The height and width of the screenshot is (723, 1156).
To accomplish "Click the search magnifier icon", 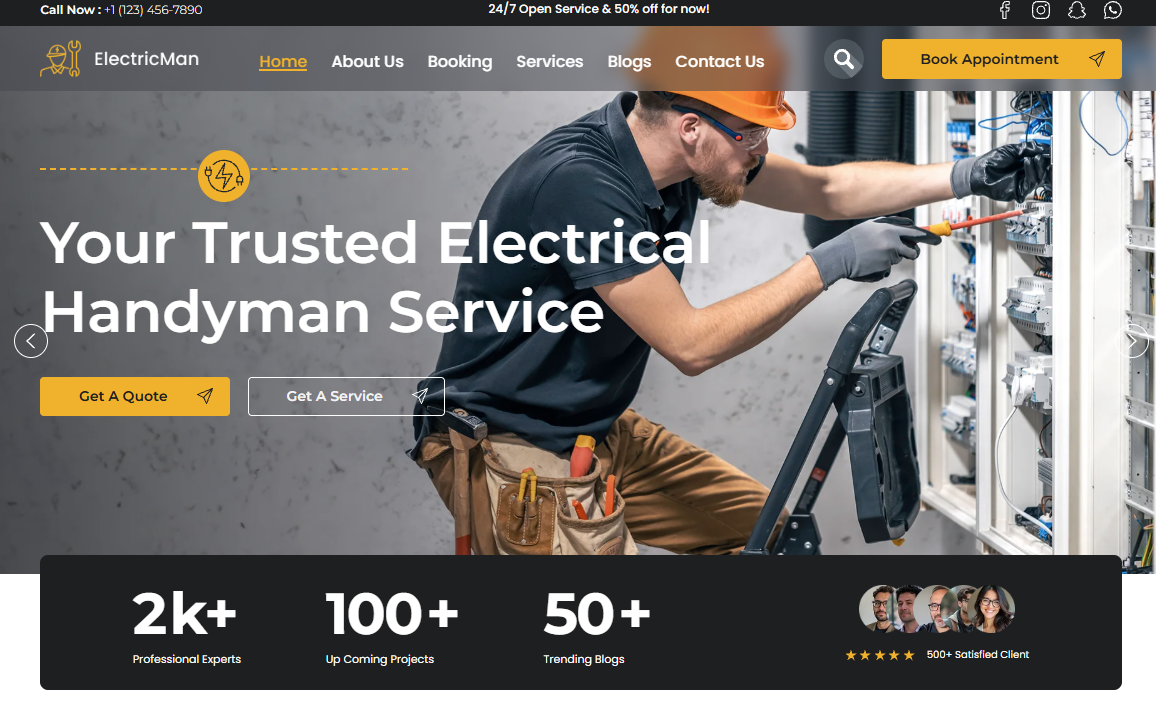I will tap(844, 59).
